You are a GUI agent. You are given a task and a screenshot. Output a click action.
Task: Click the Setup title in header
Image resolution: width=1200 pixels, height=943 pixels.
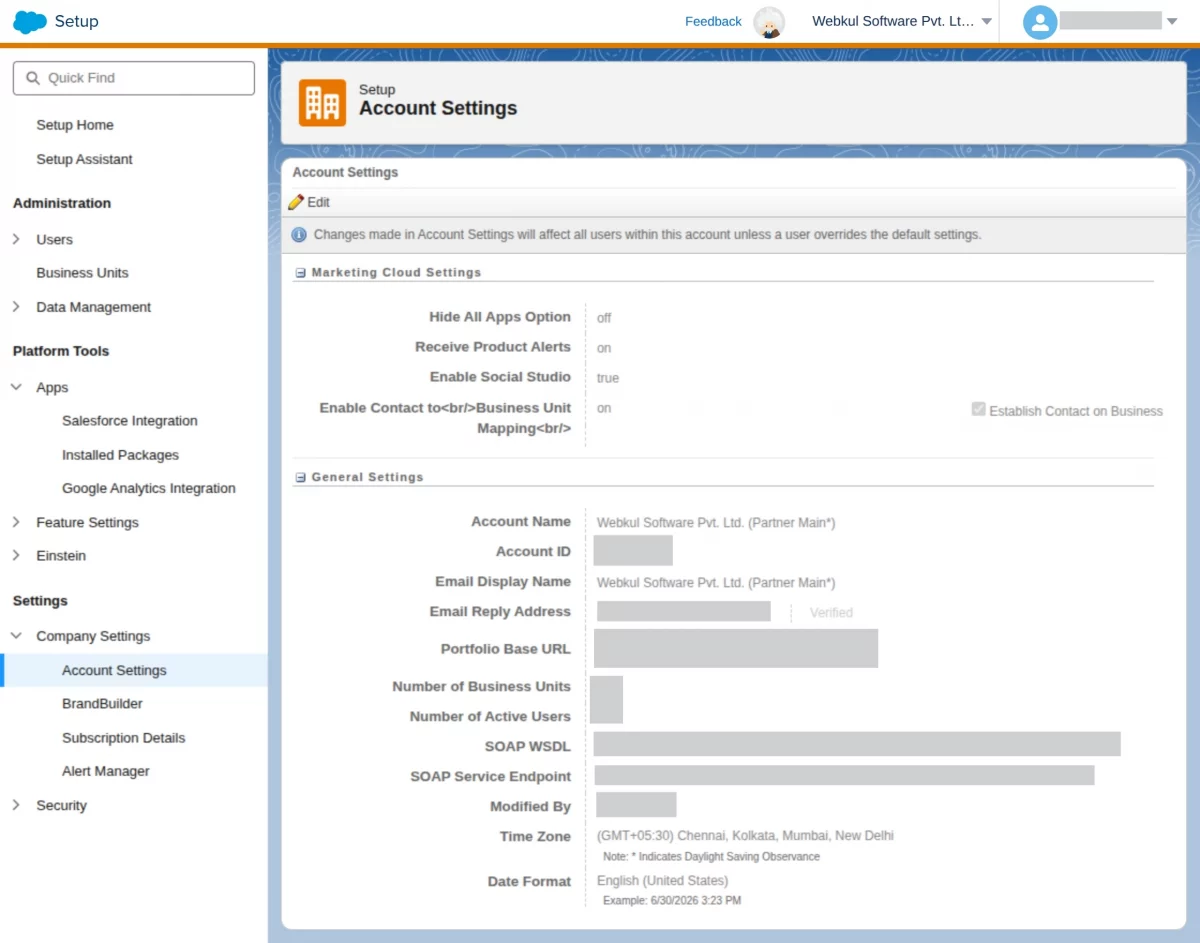(x=76, y=21)
